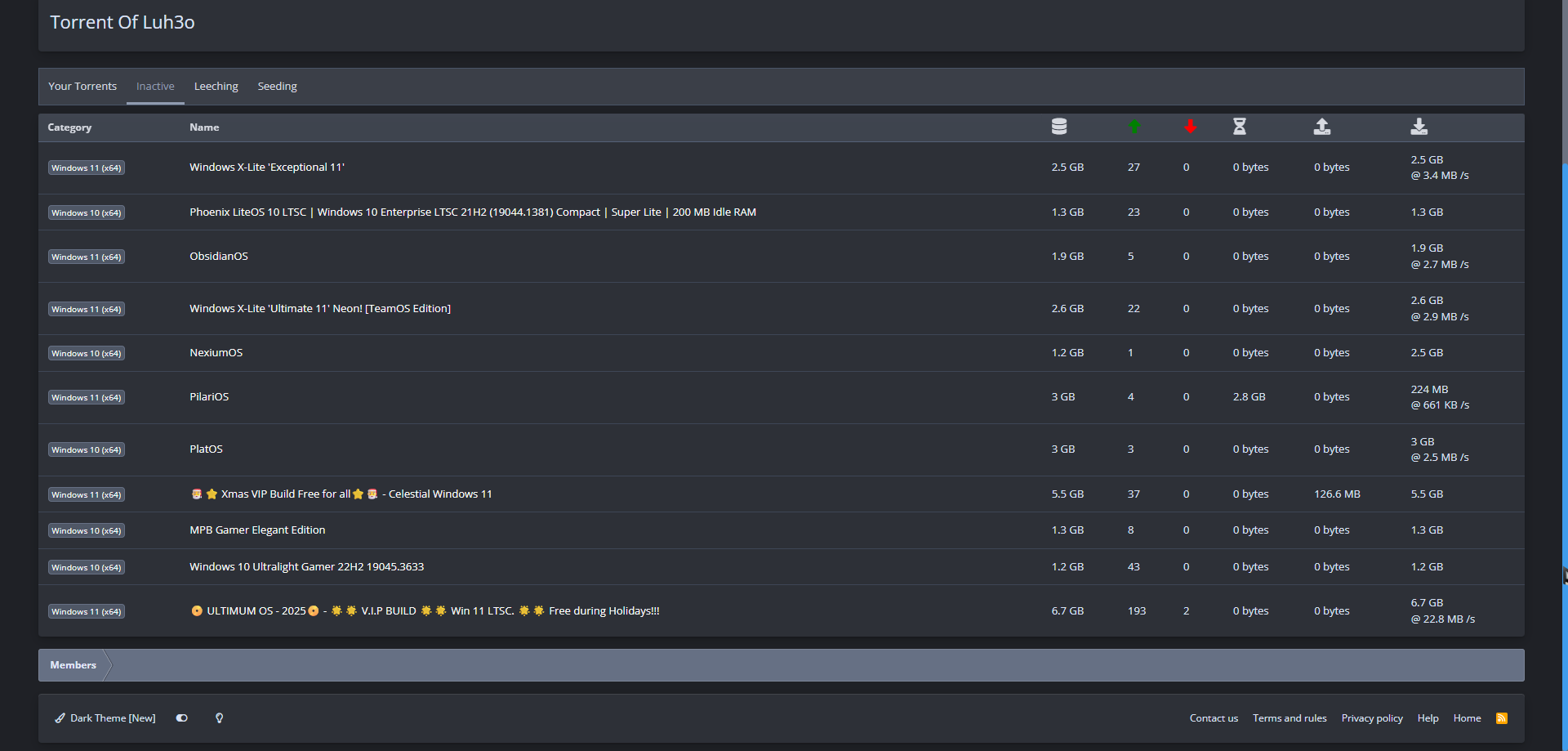Go to Home footer link
Screen dimensions: 1568x751
pyautogui.click(x=1468, y=718)
